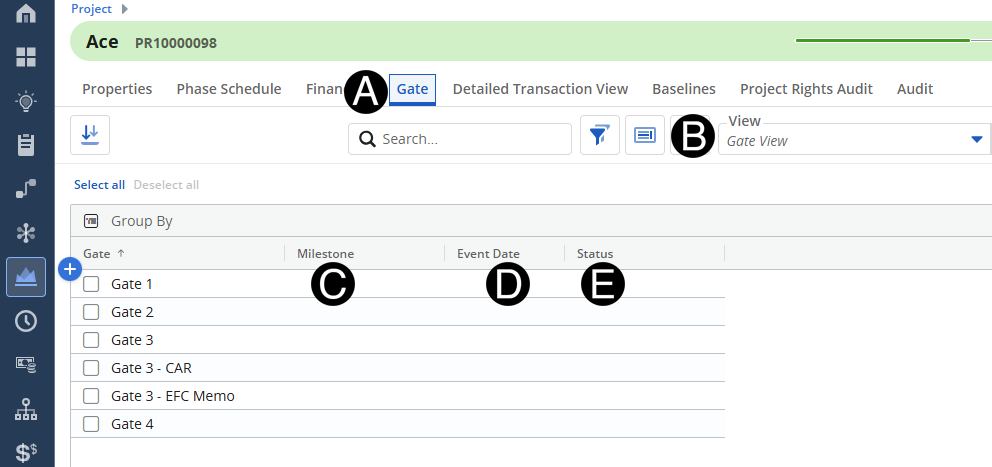Open the Gate View dropdown
The width and height of the screenshot is (992, 467).
click(x=976, y=140)
